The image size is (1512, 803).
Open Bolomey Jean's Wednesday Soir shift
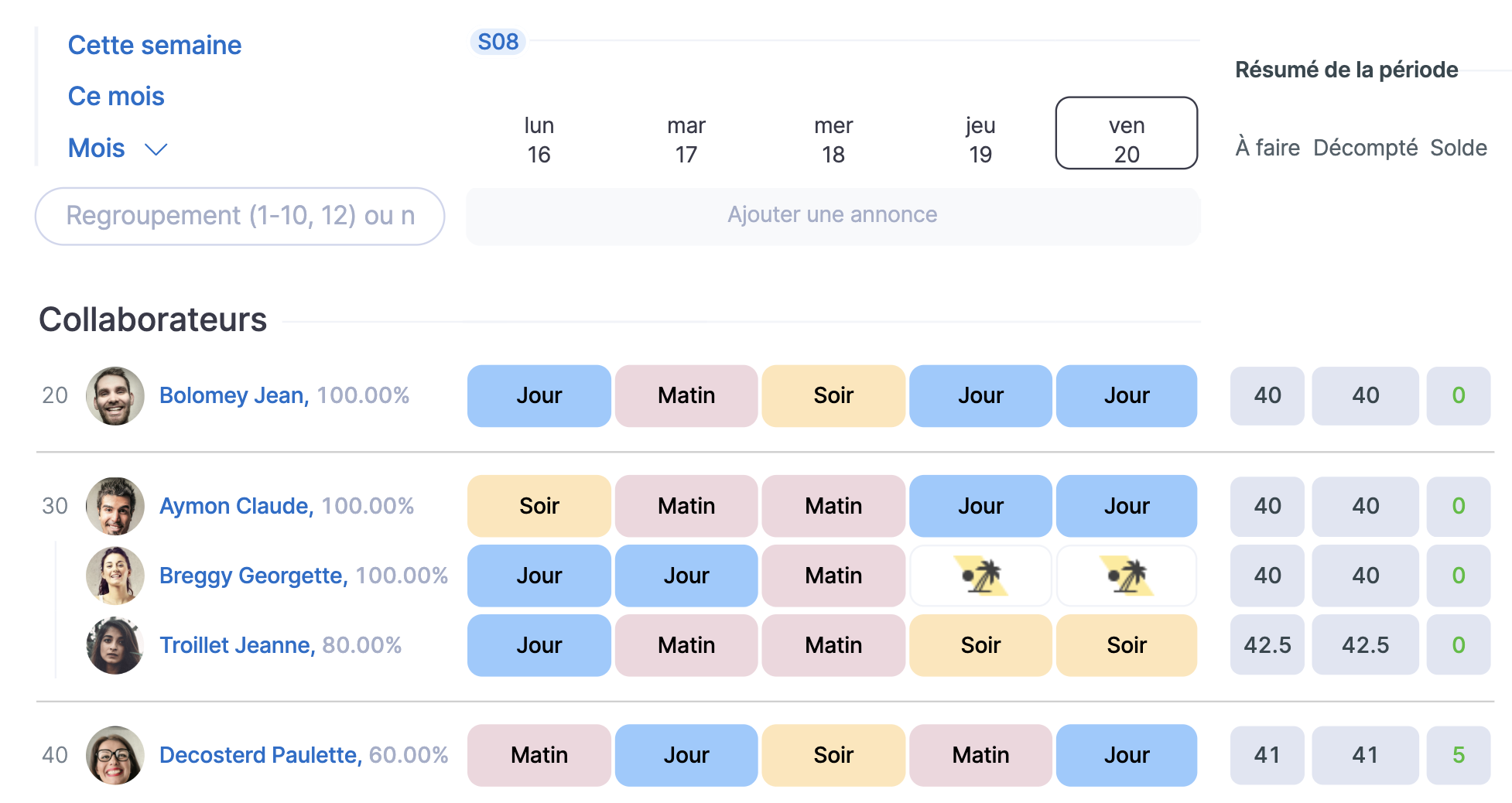[x=833, y=396]
